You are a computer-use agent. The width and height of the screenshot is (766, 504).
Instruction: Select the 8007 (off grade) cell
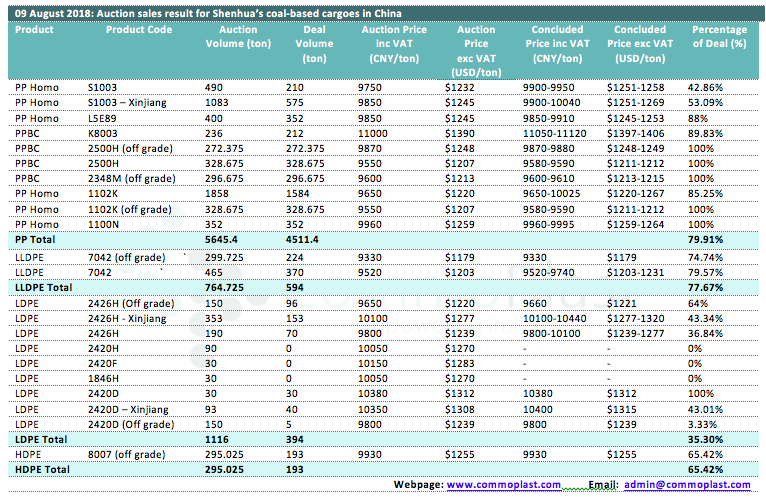coord(126,453)
